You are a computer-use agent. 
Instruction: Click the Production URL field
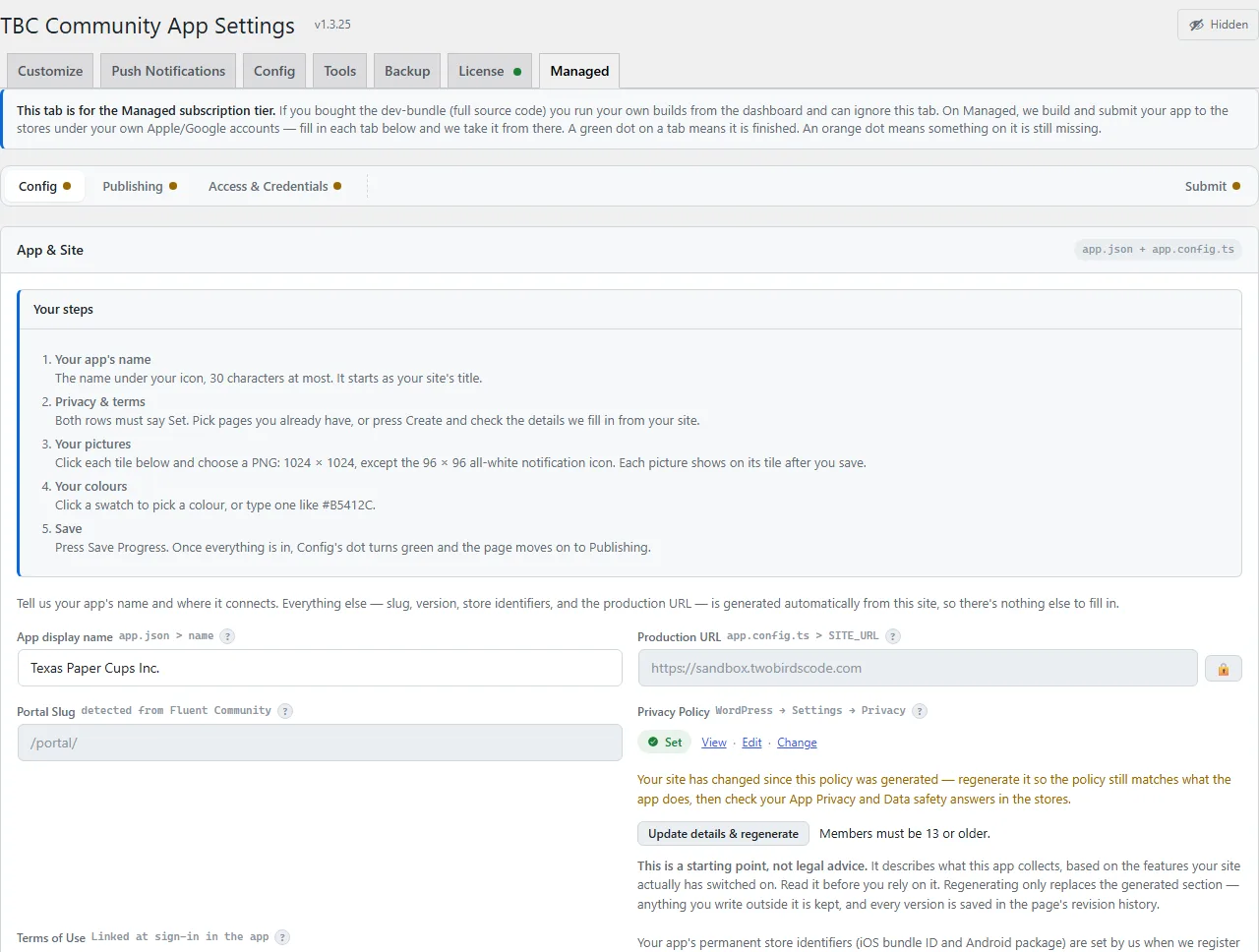(918, 668)
